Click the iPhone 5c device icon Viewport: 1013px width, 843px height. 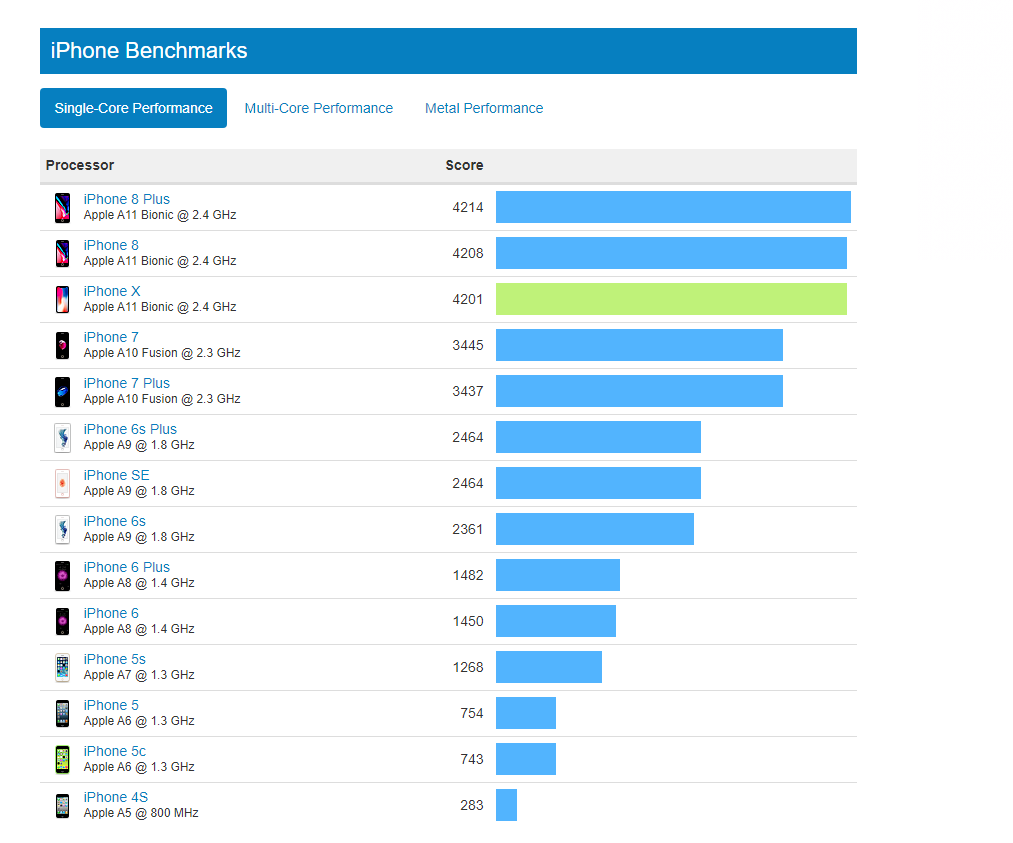pos(63,759)
